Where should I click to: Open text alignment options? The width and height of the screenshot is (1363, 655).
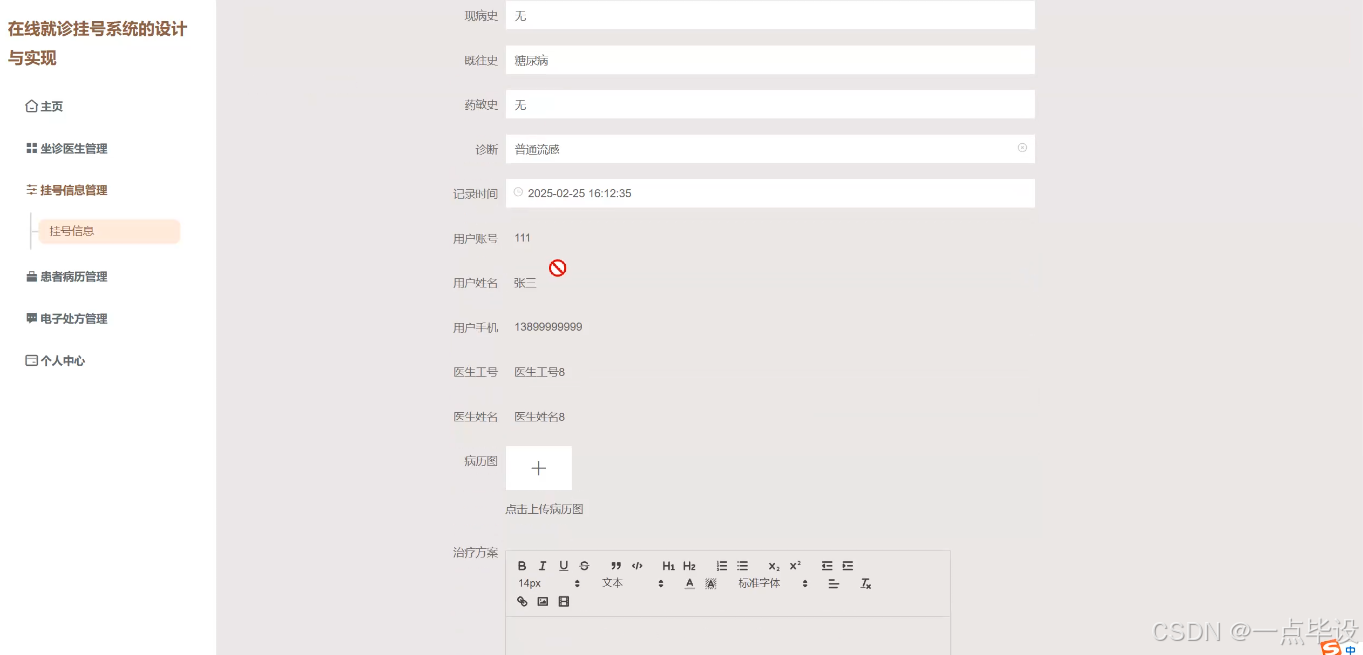[x=834, y=584]
